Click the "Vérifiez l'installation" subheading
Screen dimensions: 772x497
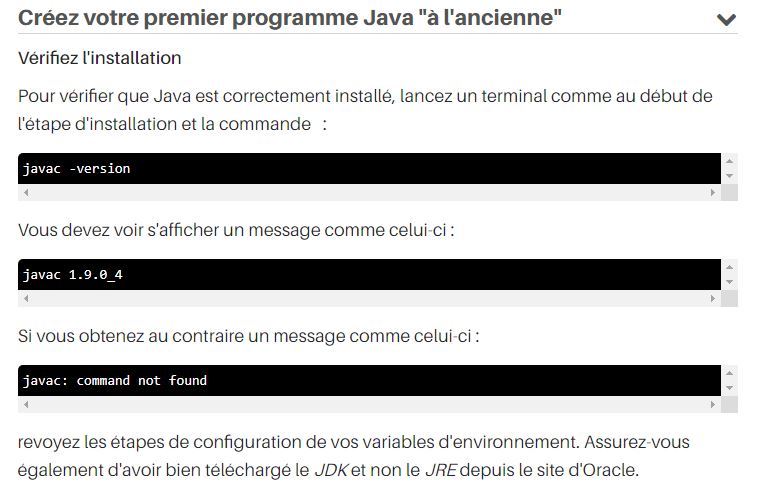[100, 58]
